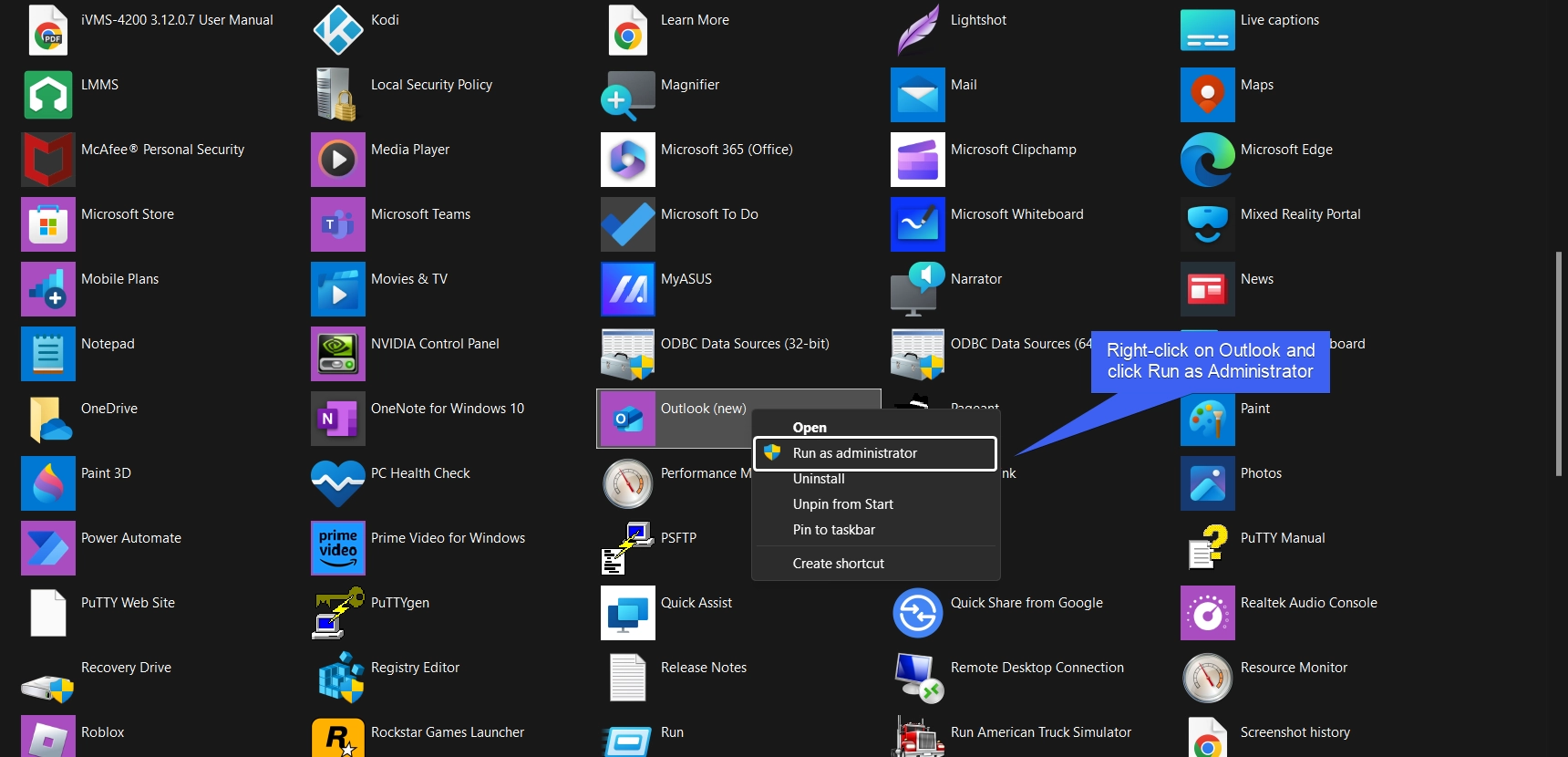Click the vertical scrollbar thumb
This screenshot has height=757, width=1568.
(x=1559, y=364)
